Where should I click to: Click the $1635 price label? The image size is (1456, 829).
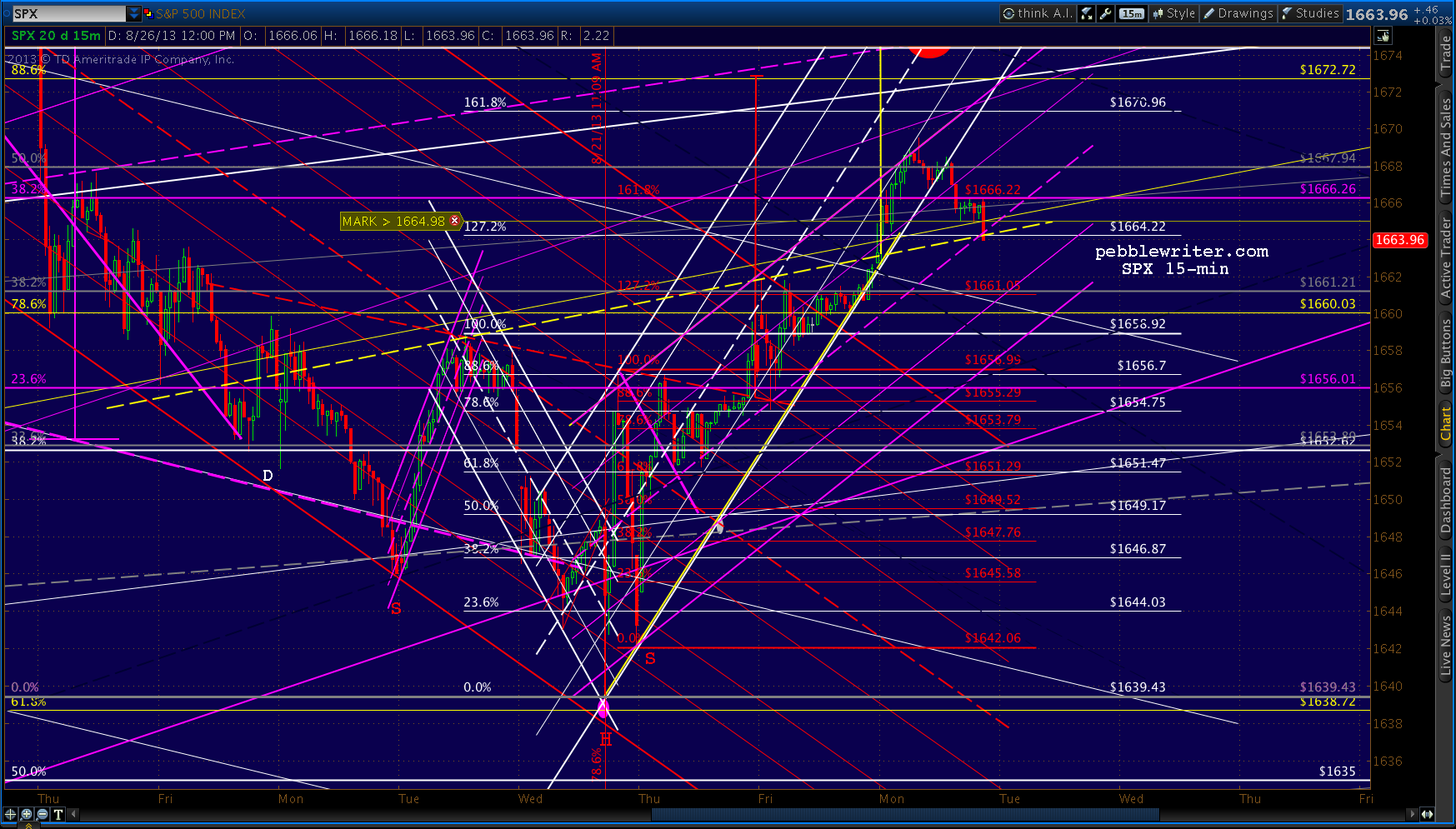[x=1338, y=772]
